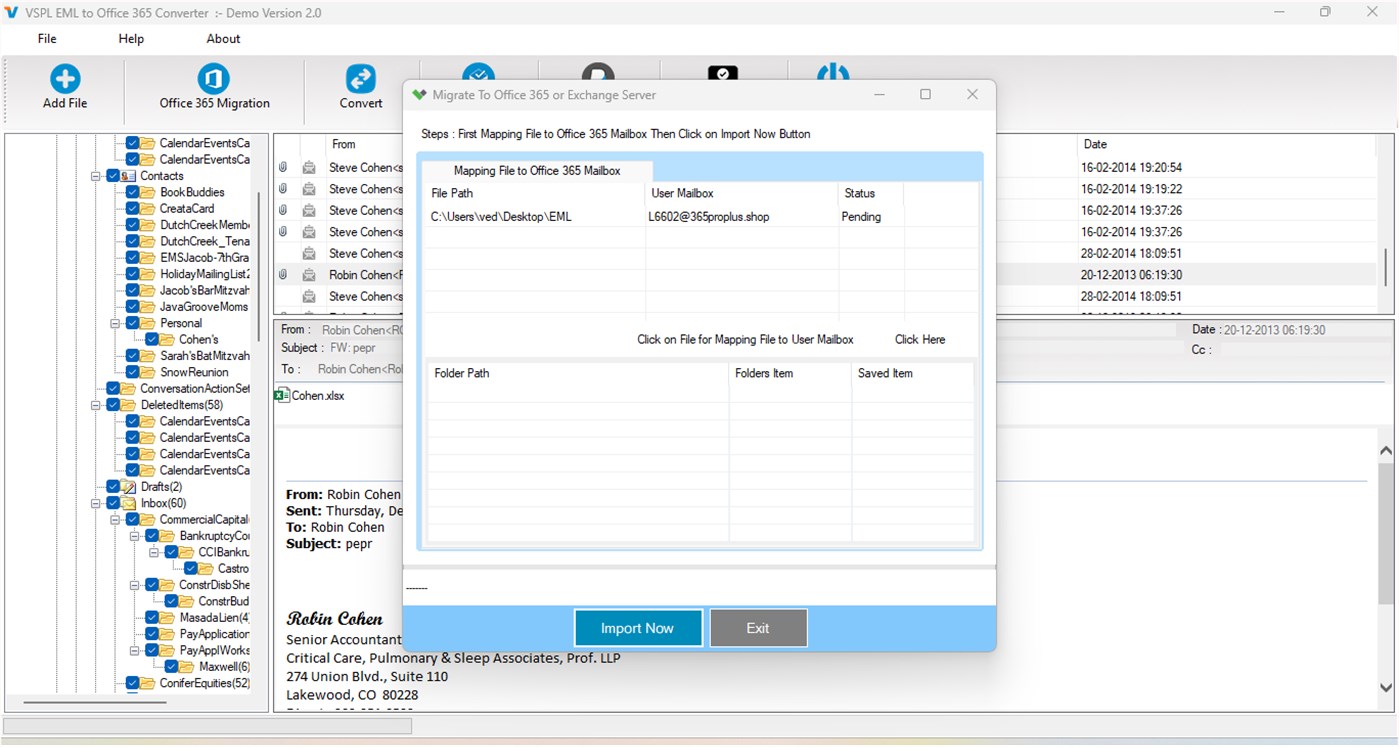Uncheck the Drafts(2) checkbox

(113, 486)
